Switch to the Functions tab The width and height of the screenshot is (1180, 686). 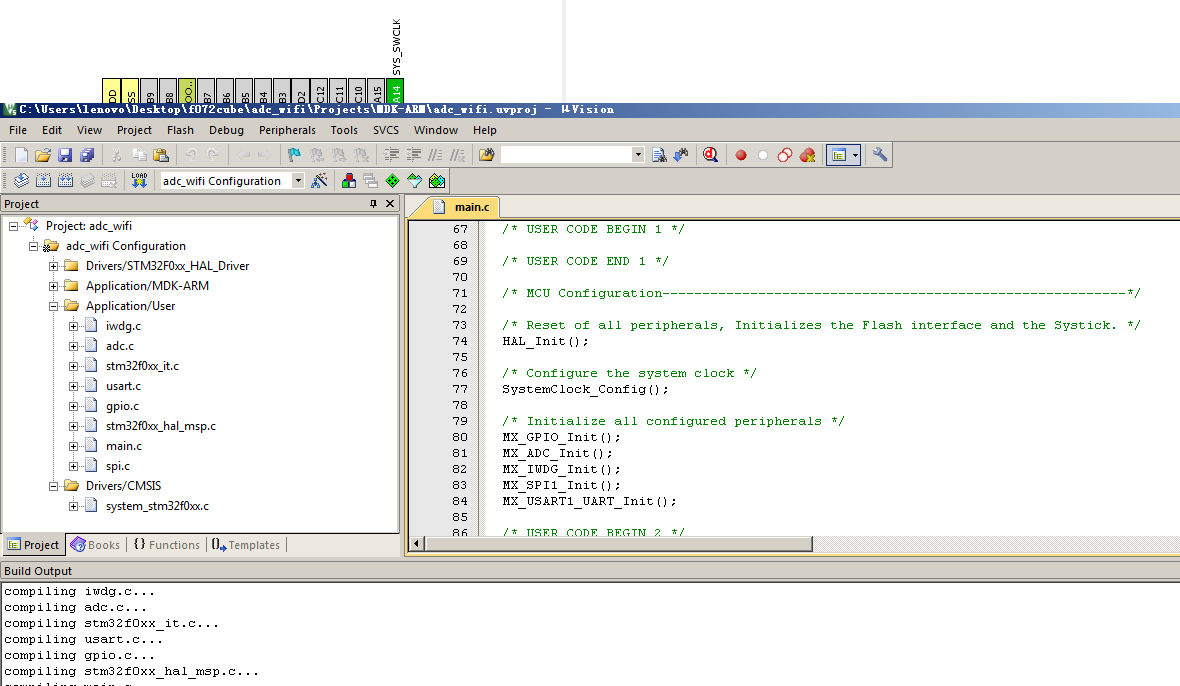point(167,545)
